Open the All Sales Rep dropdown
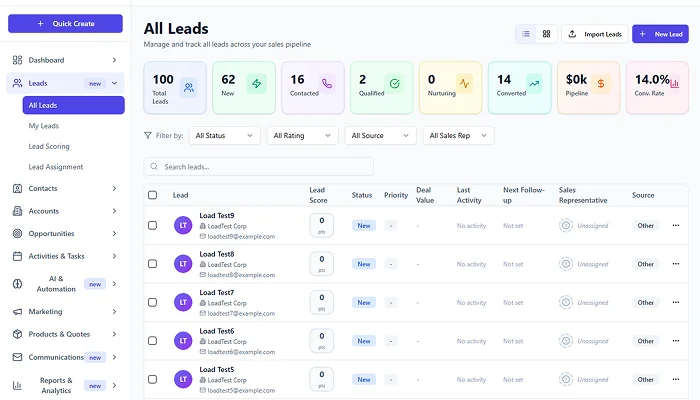700x400 pixels. (x=459, y=135)
